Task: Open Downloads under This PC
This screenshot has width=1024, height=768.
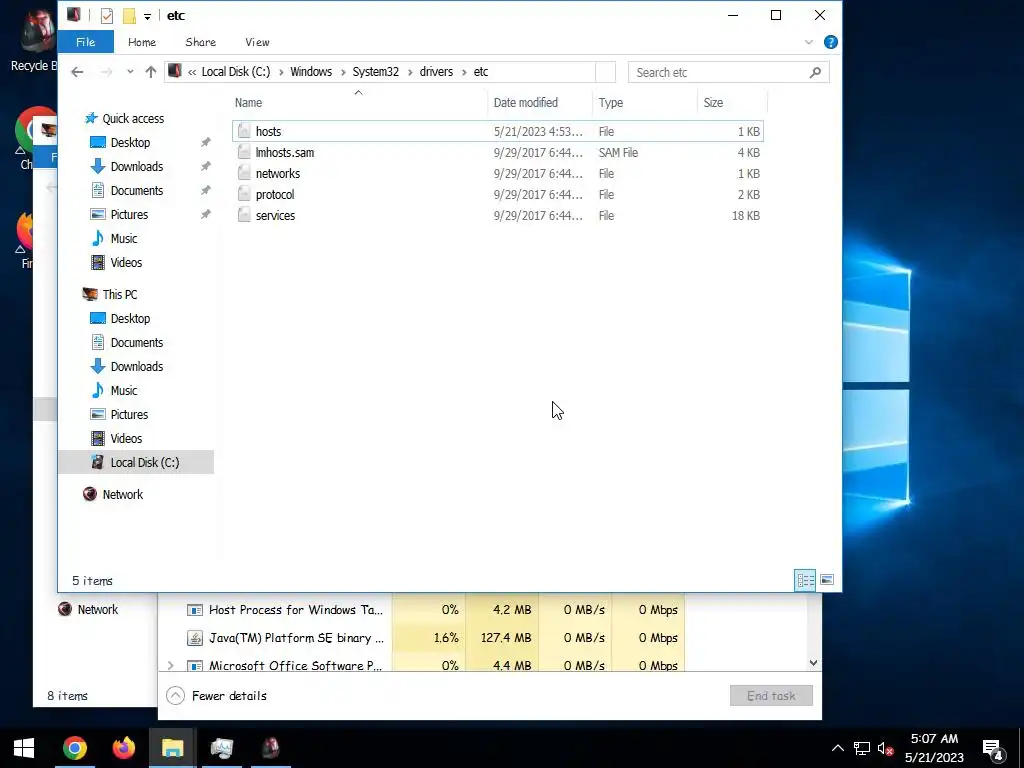Action: pyautogui.click(x=136, y=366)
